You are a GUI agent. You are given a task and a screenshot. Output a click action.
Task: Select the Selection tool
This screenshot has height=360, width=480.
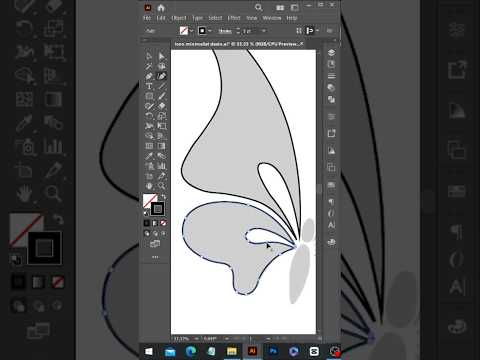click(149, 56)
